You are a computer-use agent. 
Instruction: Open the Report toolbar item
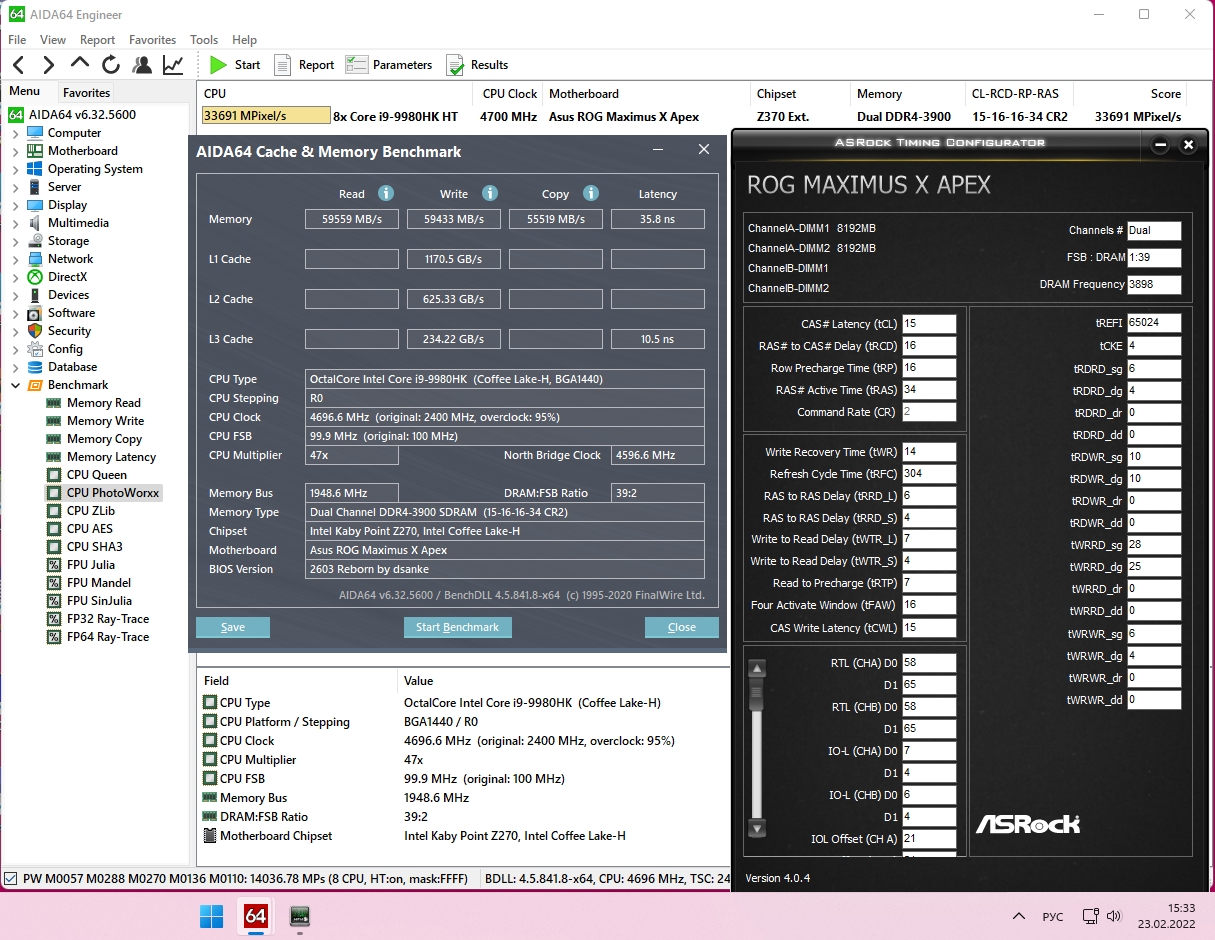click(304, 65)
